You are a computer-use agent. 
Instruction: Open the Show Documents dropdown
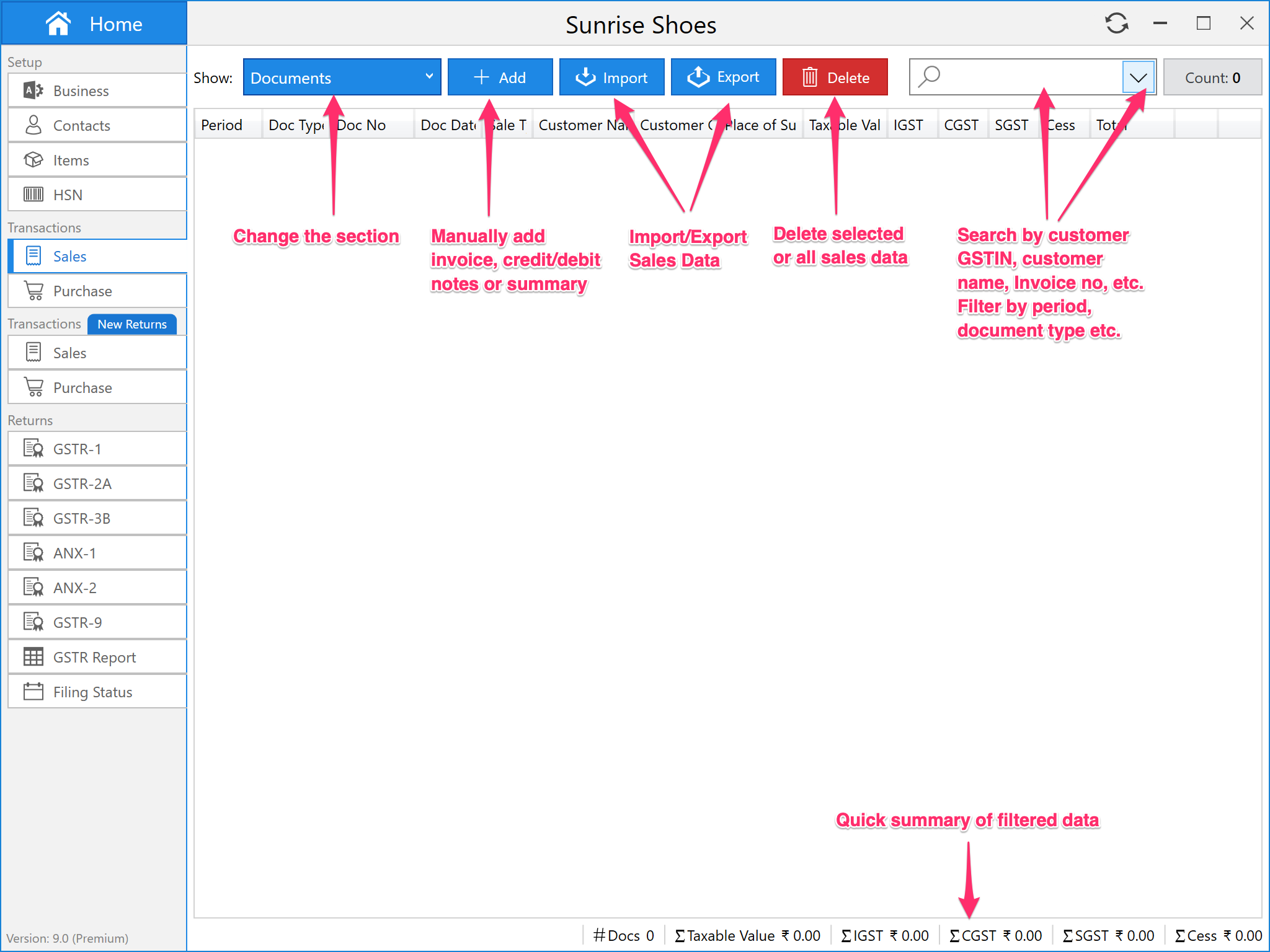click(x=342, y=77)
